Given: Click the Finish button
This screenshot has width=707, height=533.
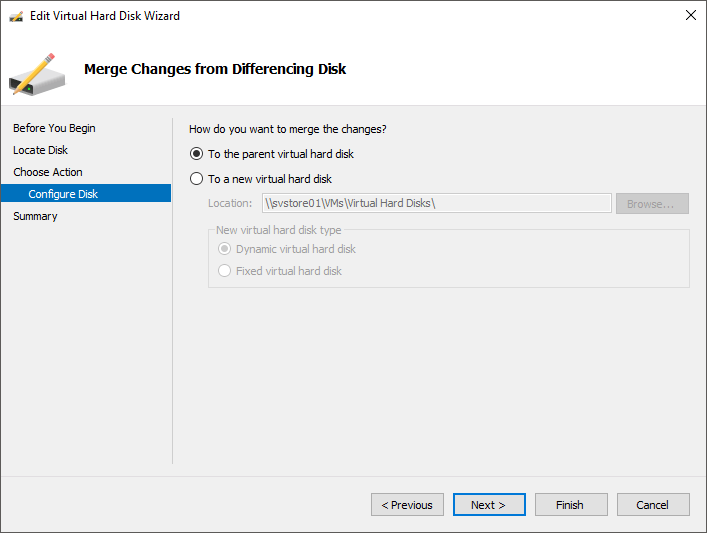Looking at the screenshot, I should [x=571, y=505].
